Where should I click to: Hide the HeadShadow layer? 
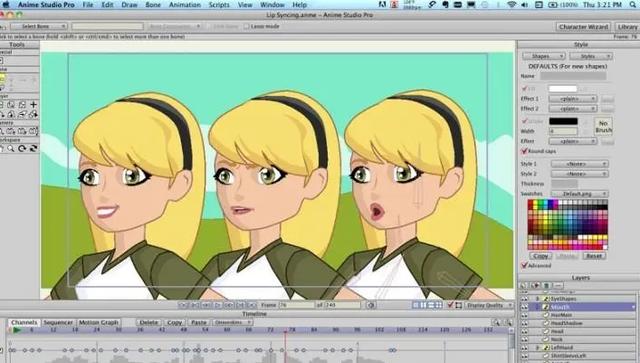tap(524, 323)
